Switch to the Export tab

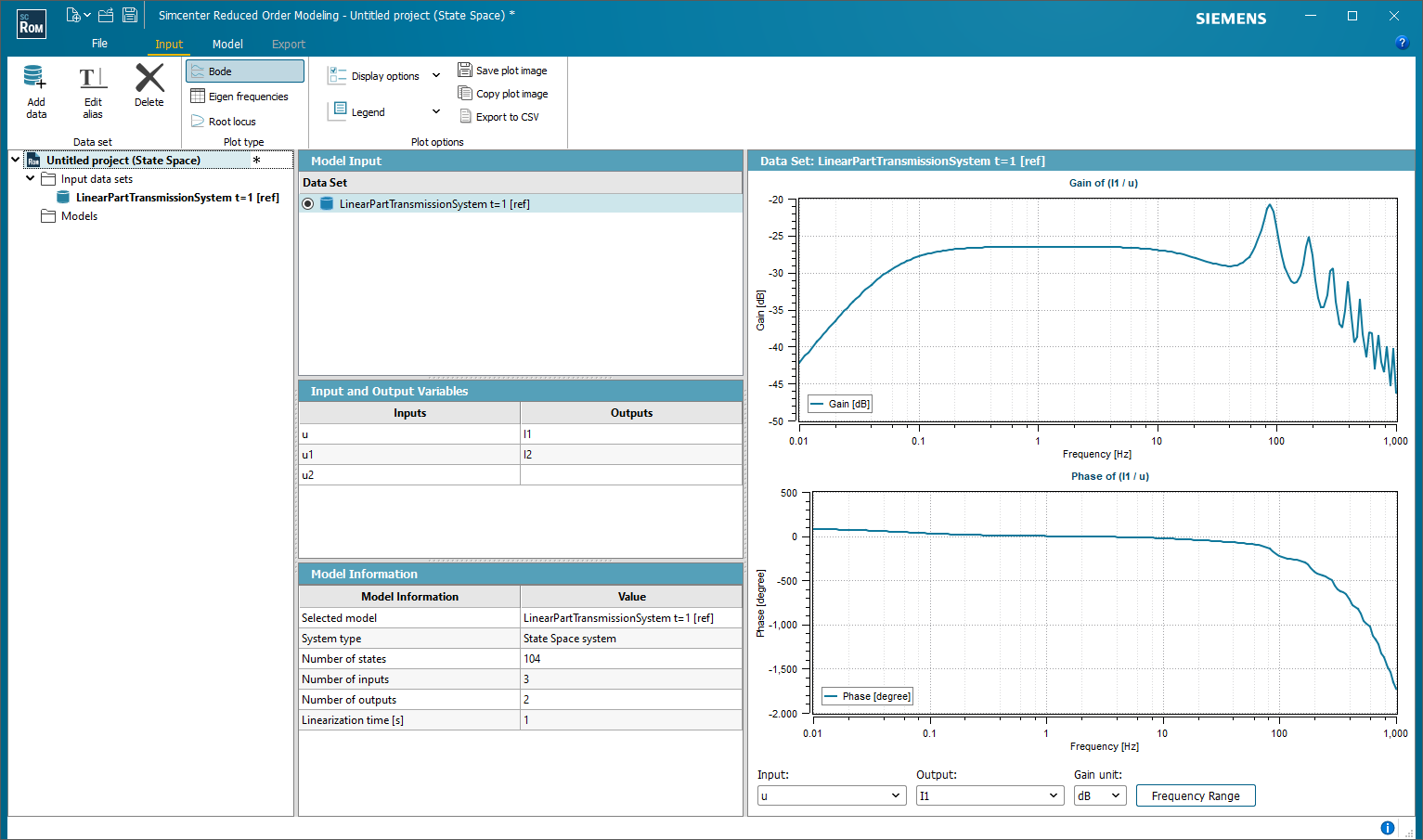(289, 45)
